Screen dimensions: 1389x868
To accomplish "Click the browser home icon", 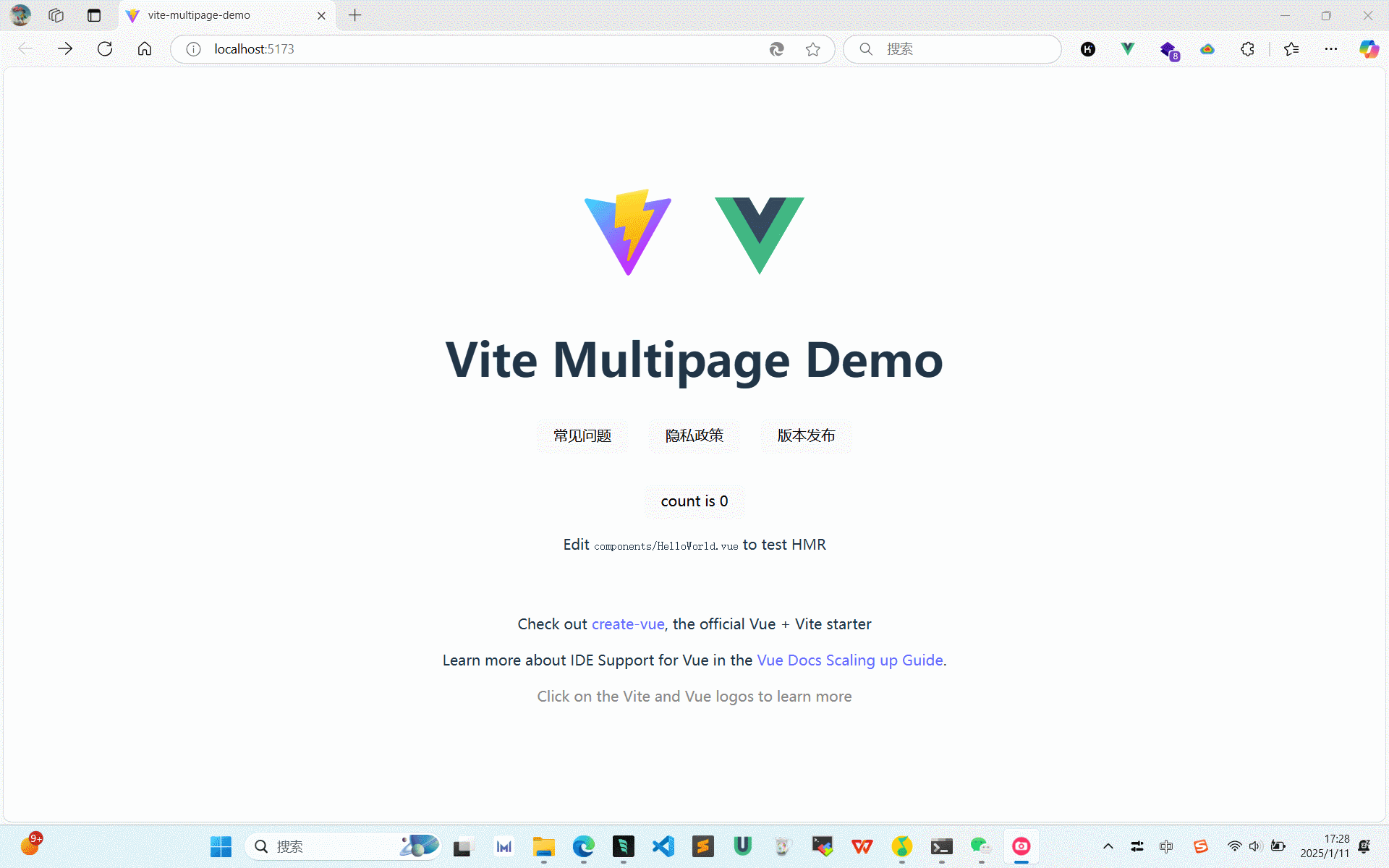I will point(145,49).
